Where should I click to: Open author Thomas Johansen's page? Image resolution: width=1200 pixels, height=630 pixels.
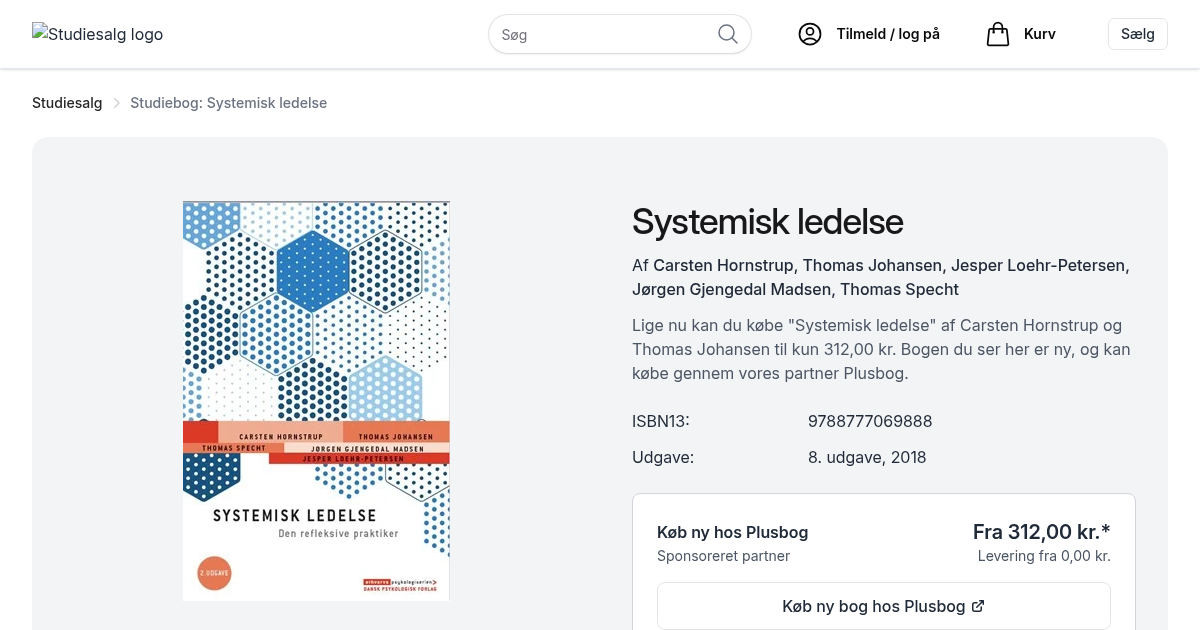pyautogui.click(x=872, y=265)
